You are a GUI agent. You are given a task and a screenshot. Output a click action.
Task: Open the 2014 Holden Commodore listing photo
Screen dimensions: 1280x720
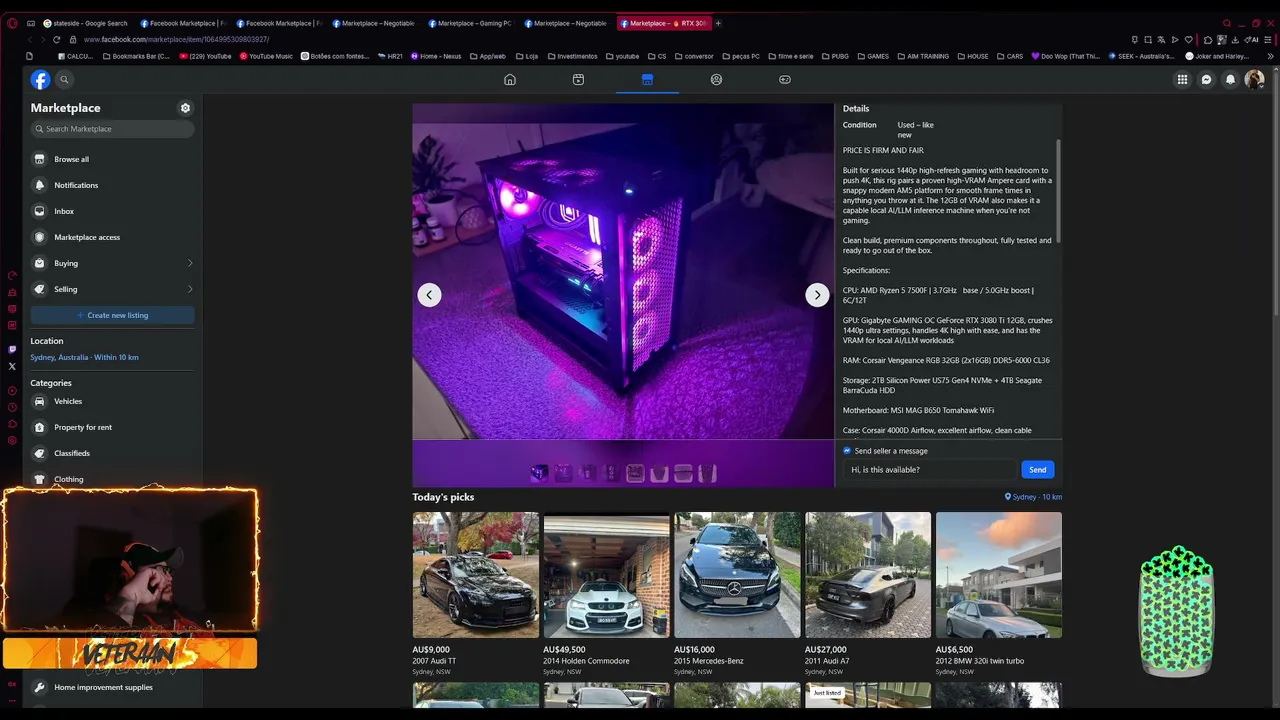[607, 575]
